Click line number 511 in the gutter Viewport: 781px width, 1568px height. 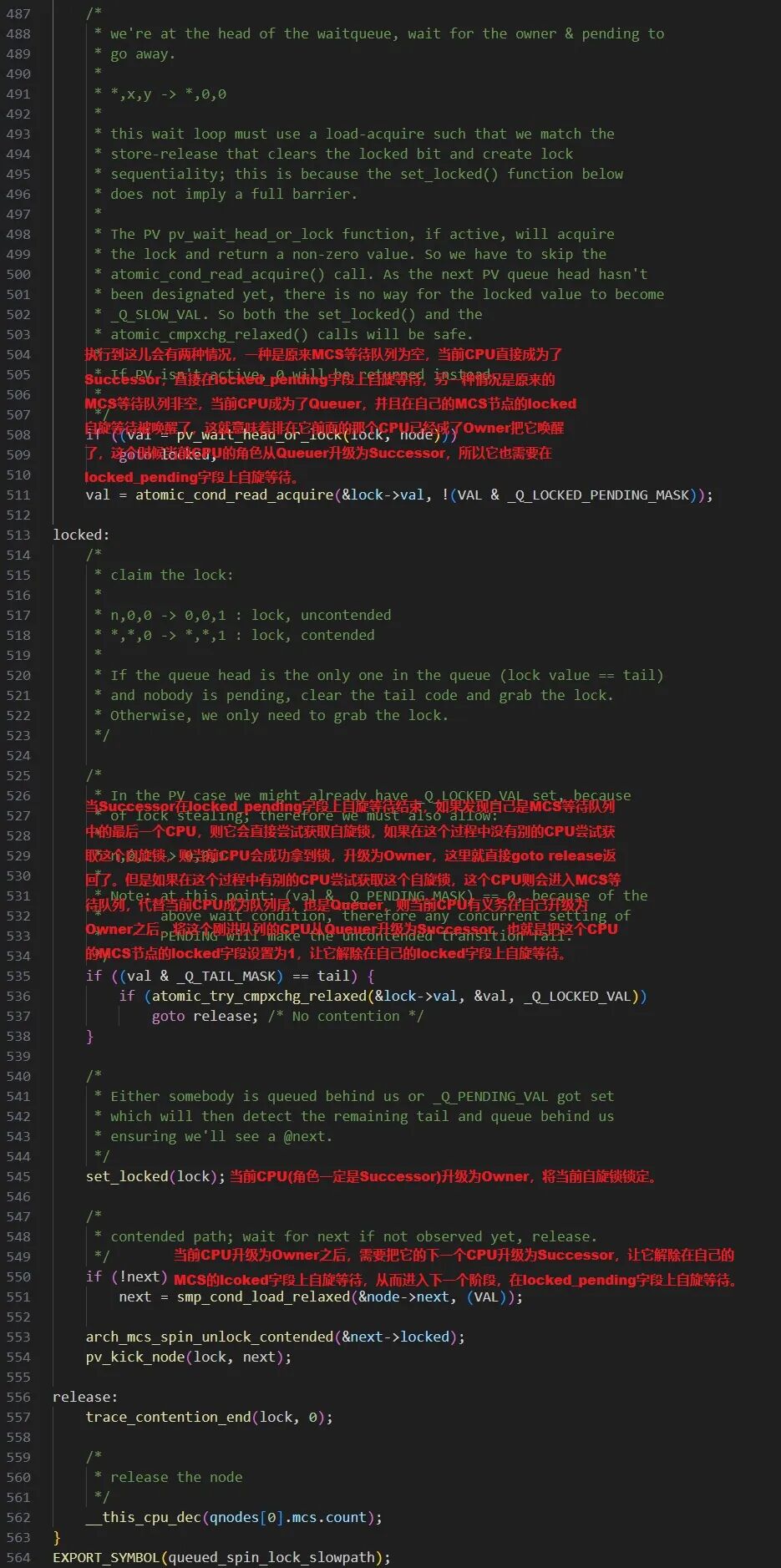pos(18,495)
